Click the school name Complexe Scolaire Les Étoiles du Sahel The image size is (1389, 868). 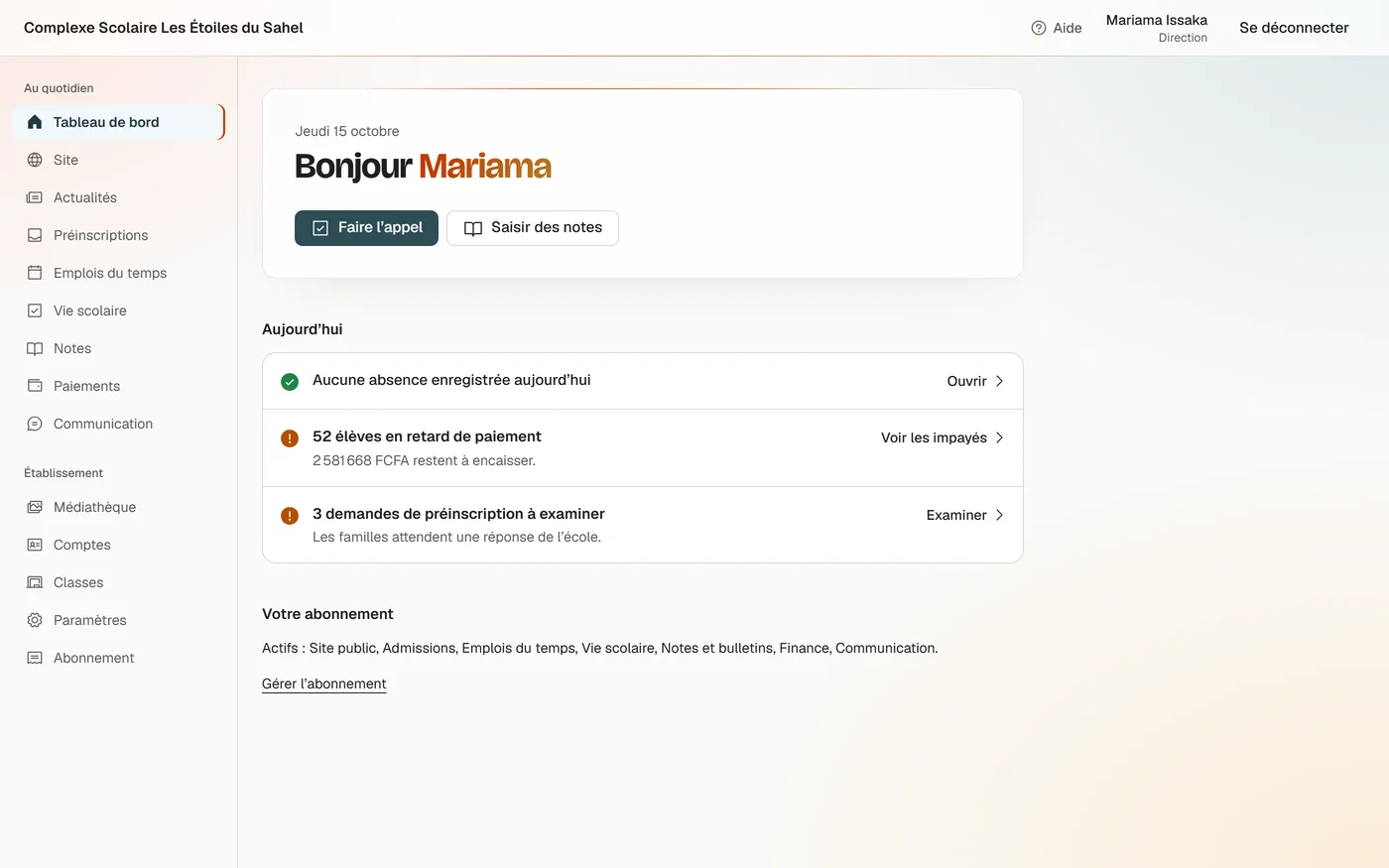click(x=164, y=28)
